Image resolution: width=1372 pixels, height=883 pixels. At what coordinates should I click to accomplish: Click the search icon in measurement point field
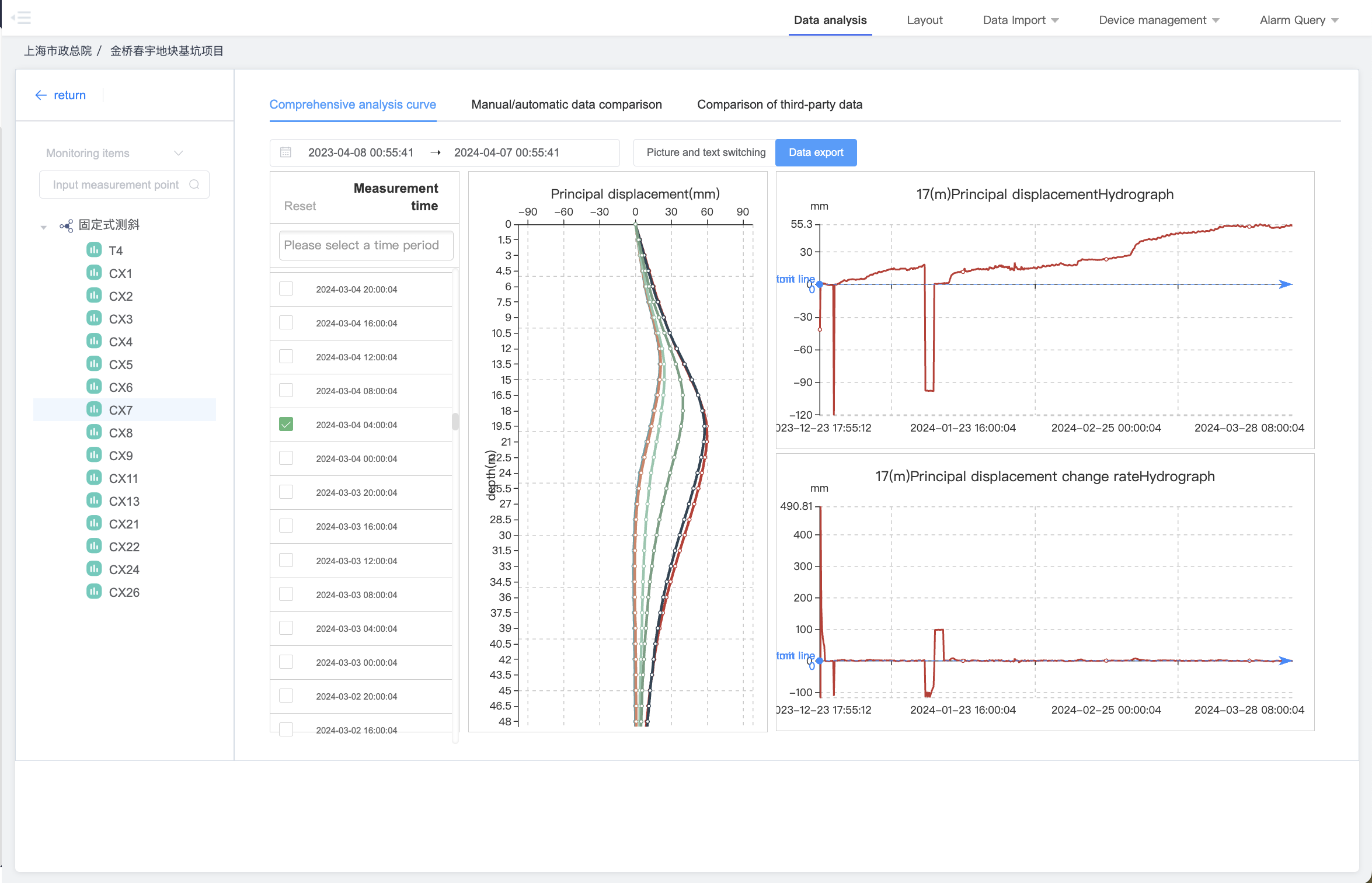(x=194, y=185)
